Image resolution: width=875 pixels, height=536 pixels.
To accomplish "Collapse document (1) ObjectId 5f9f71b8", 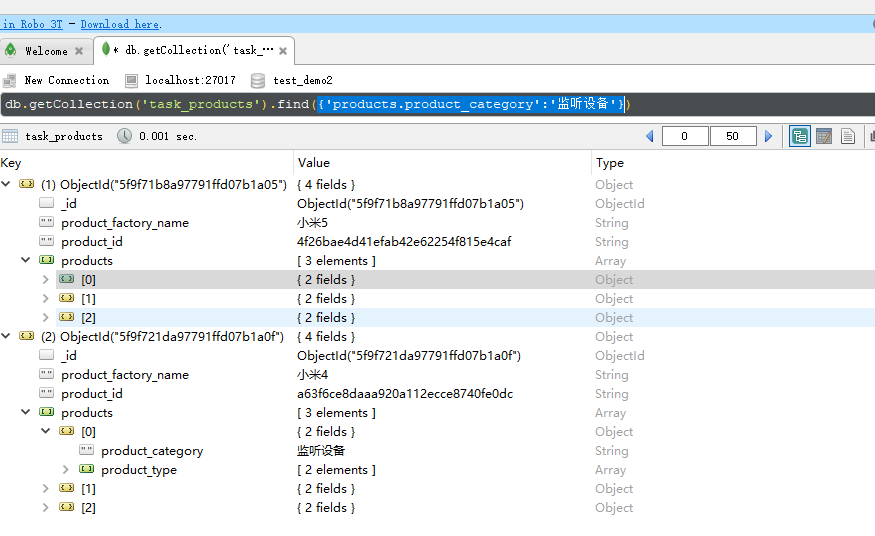I will tap(6, 184).
